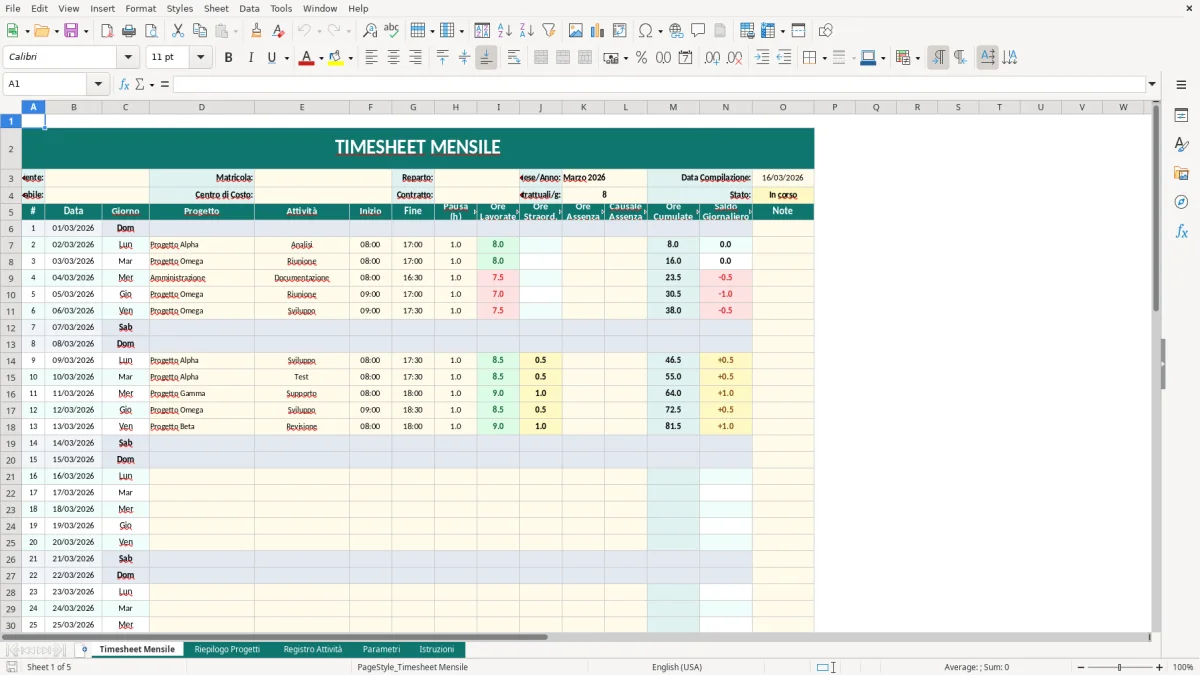Image resolution: width=1200 pixels, height=675 pixels.
Task: Insert image icon
Action: [576, 31]
